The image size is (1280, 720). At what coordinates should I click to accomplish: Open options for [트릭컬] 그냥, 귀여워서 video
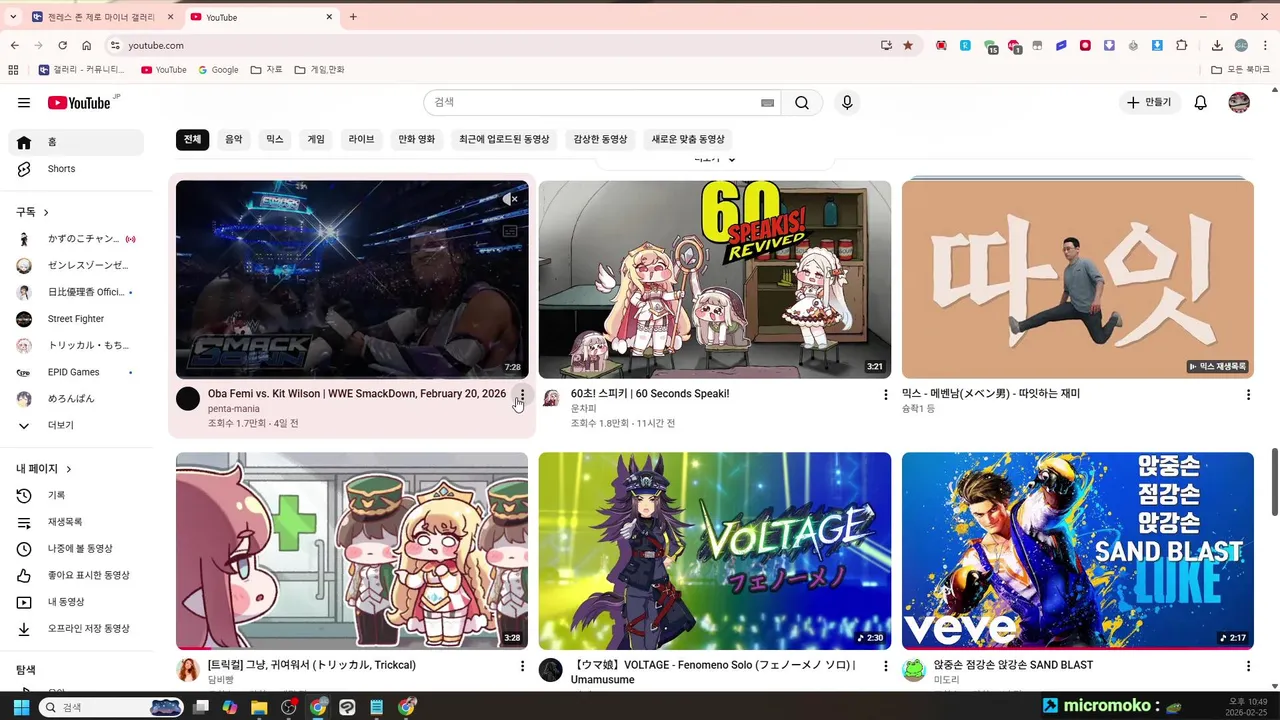522,666
